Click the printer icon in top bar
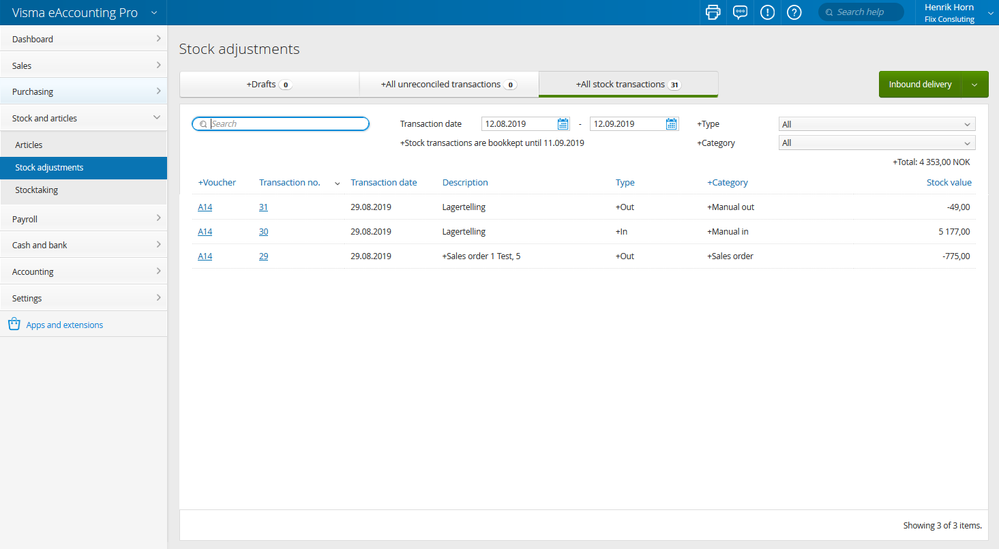Screen dimensions: 999x549 pyautogui.click(x=713, y=12)
